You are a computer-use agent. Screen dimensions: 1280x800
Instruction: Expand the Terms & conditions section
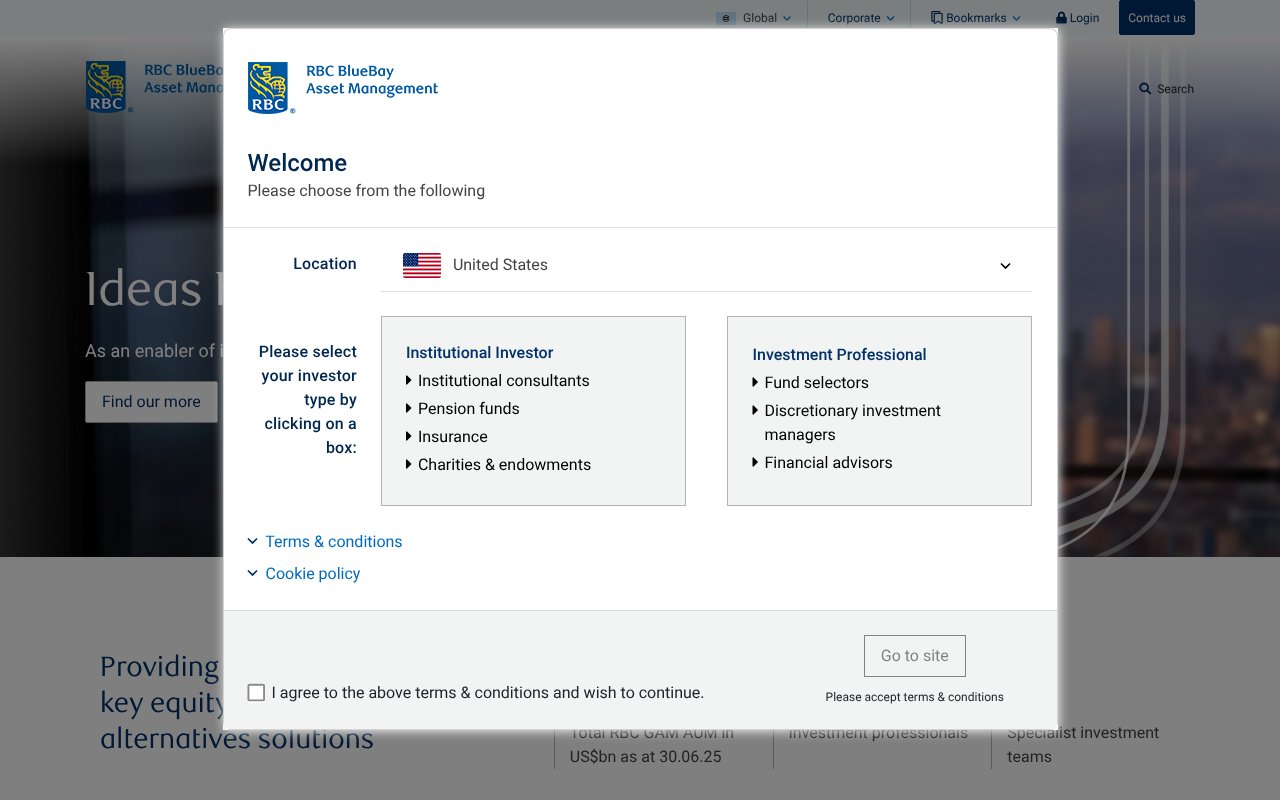(333, 541)
